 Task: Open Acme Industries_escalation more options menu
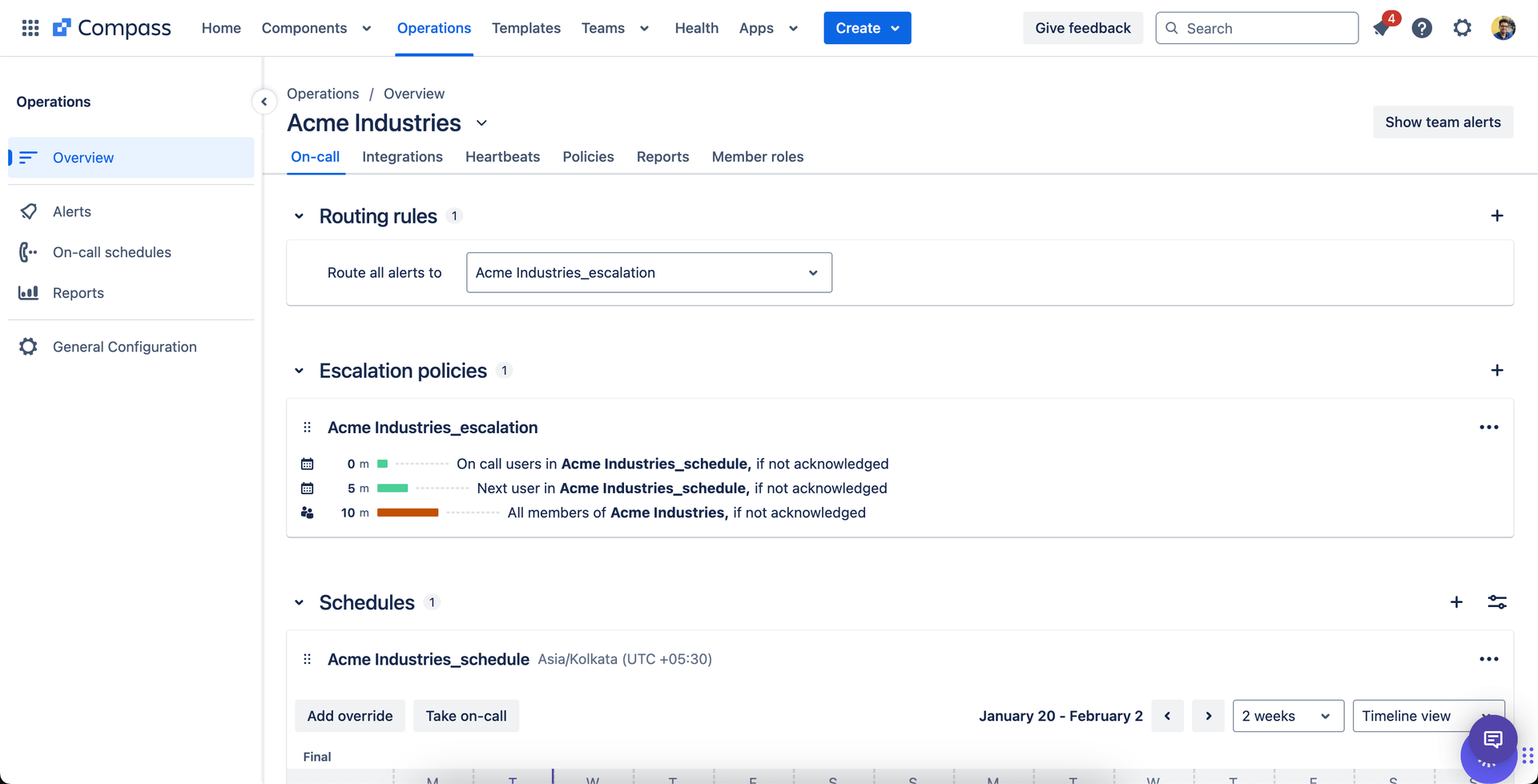[x=1489, y=427]
